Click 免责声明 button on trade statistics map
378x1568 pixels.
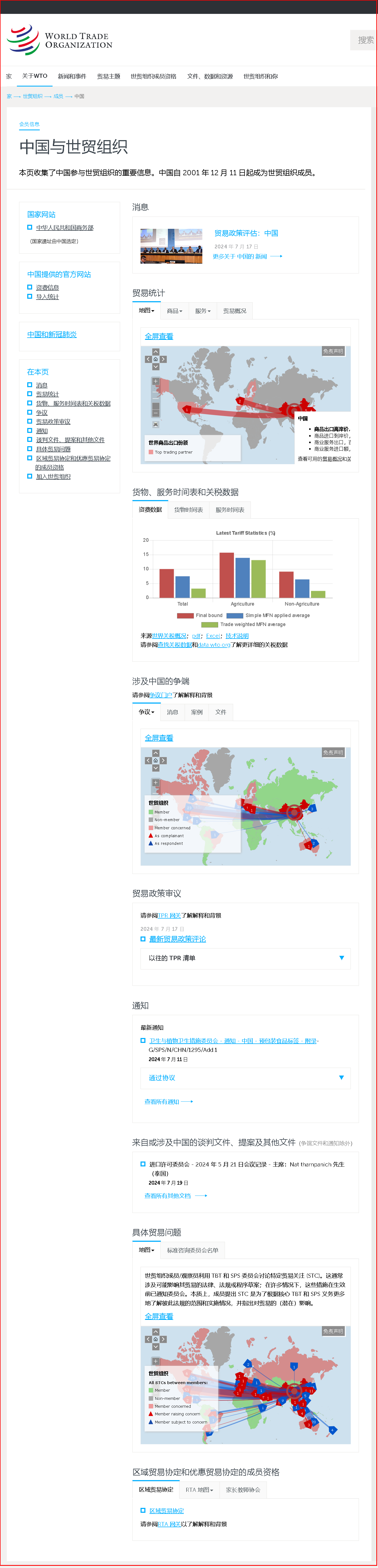pos(333,351)
